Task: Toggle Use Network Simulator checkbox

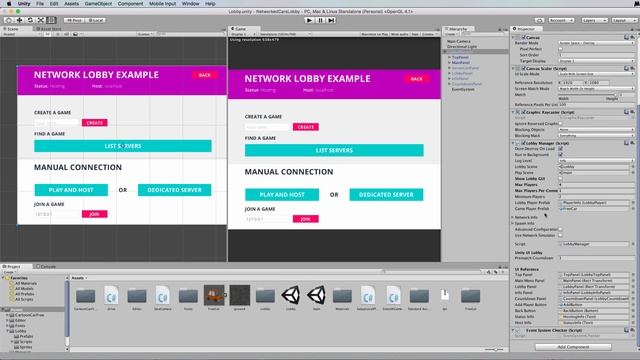Action: pos(560,236)
